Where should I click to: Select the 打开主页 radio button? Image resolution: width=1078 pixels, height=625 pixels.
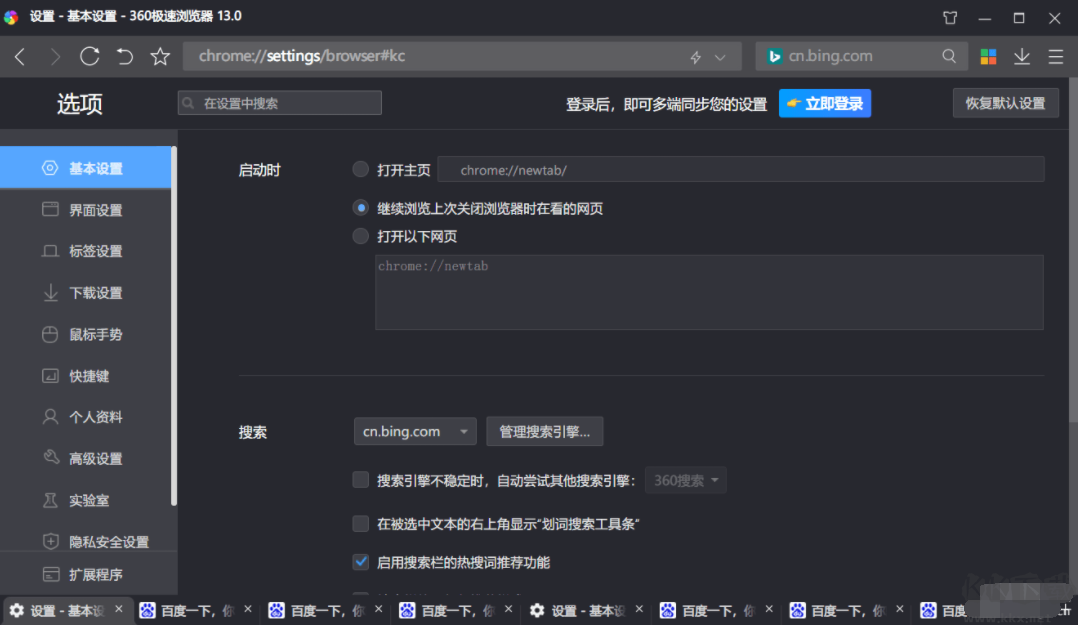(360, 169)
